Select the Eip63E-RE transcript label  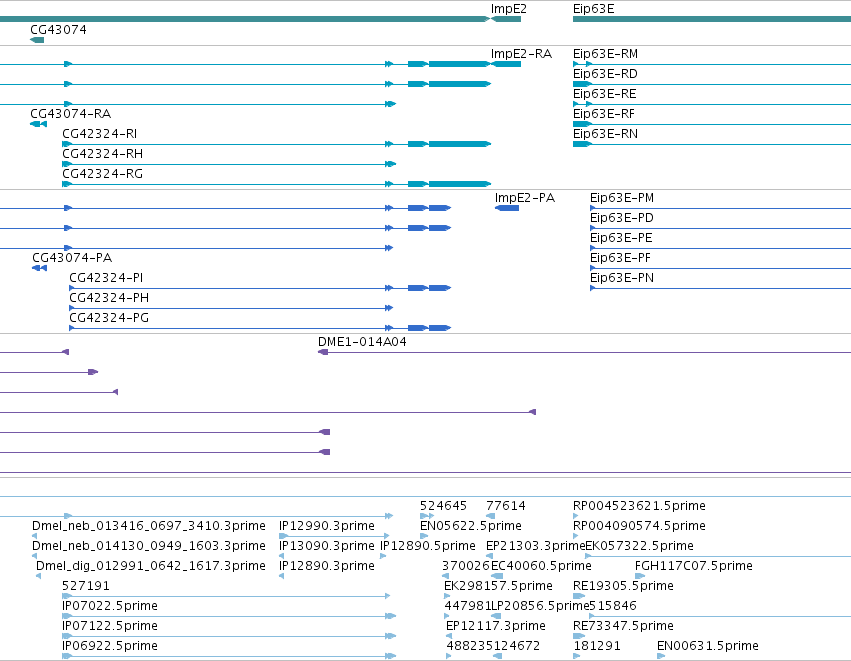coord(605,94)
